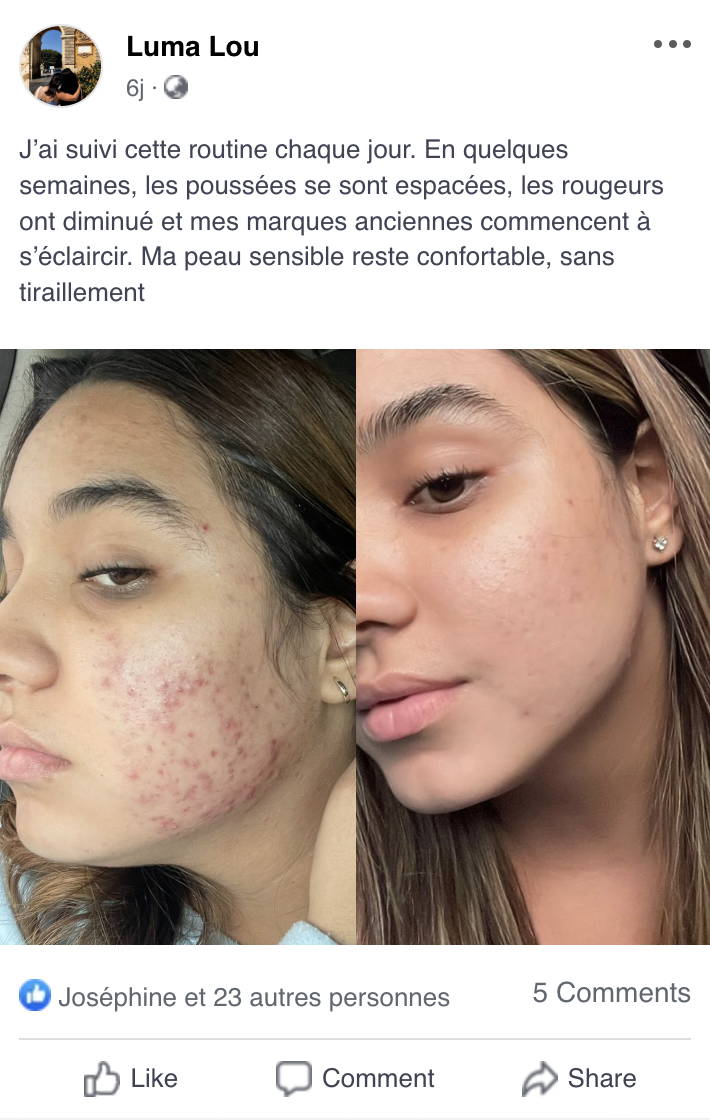710x1120 pixels.
Task: Click the globe public audience icon
Action: [176, 88]
